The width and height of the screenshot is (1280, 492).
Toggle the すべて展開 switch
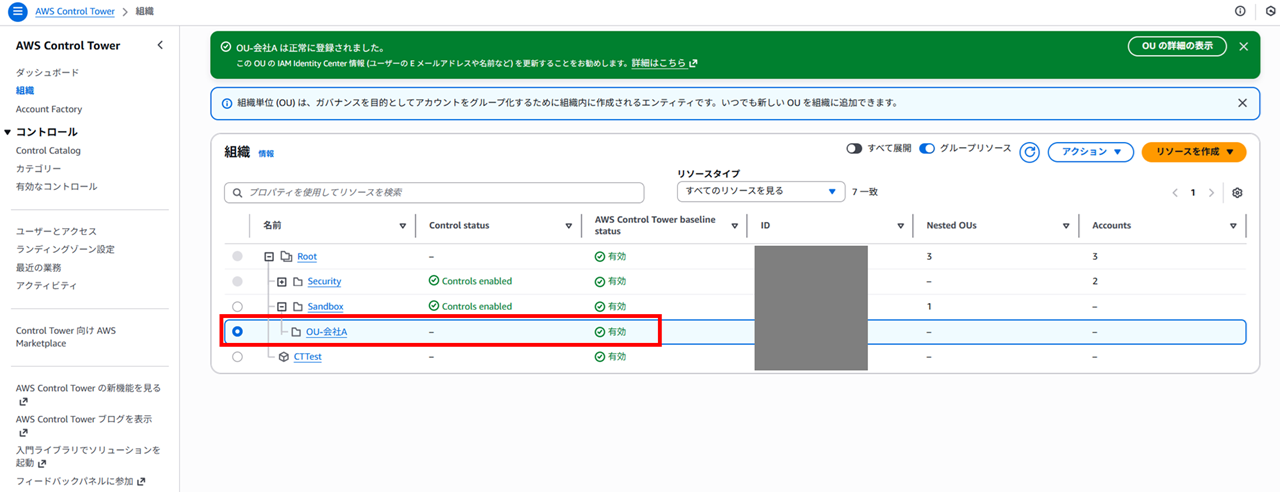[x=854, y=148]
